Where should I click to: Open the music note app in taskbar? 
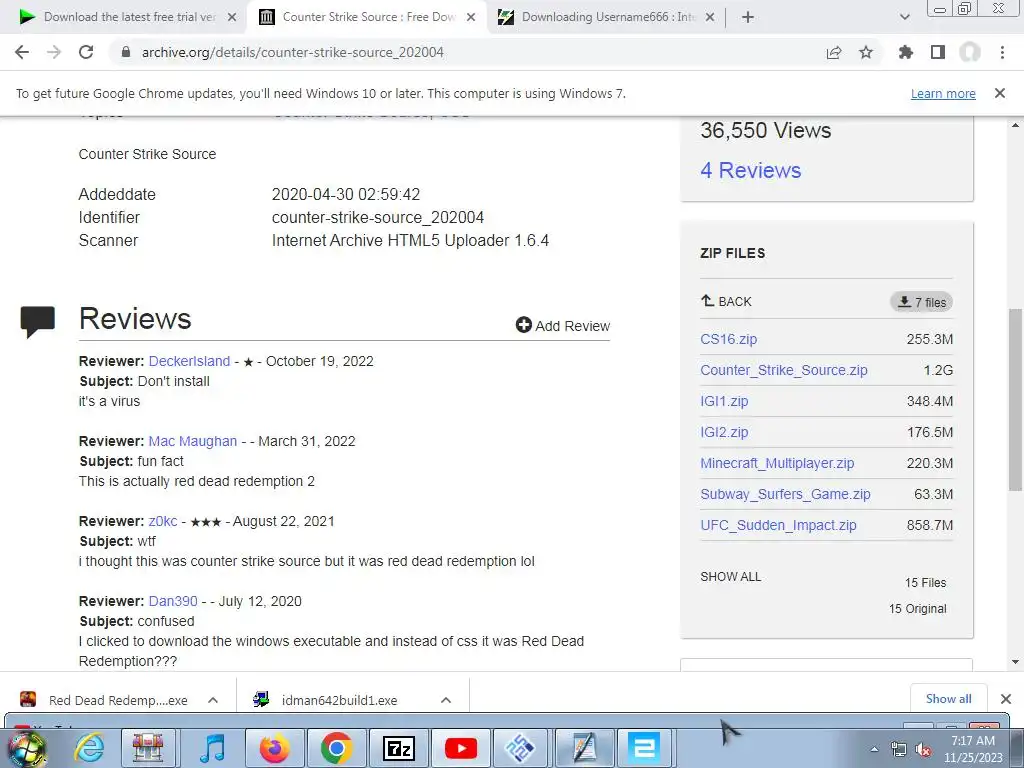[x=212, y=748]
